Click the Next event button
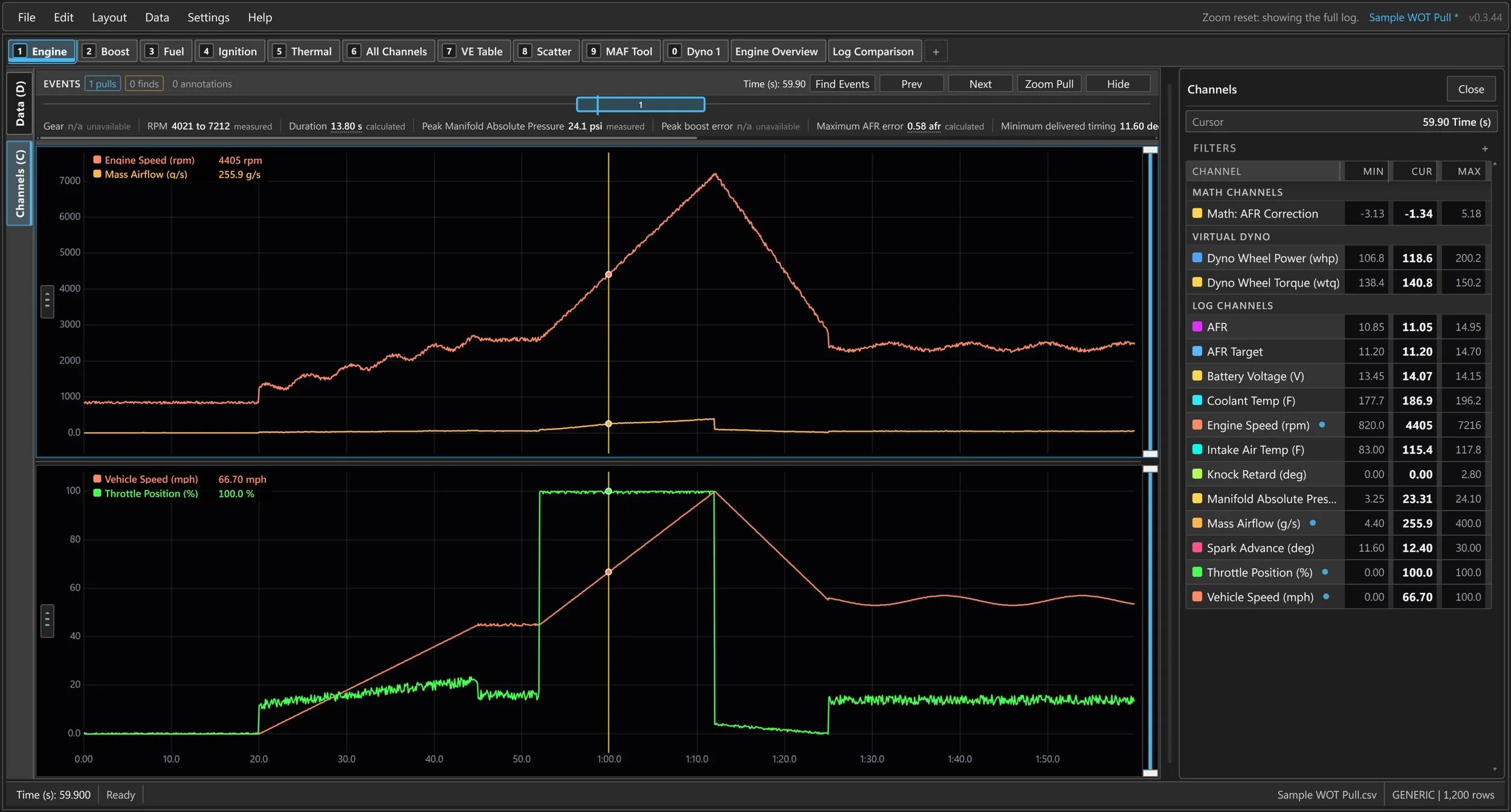Image resolution: width=1511 pixels, height=812 pixels. coord(980,83)
